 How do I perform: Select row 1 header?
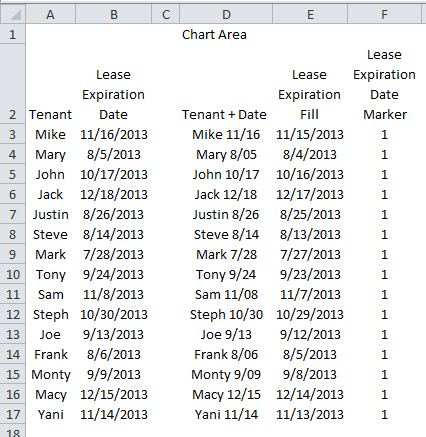pyautogui.click(x=13, y=34)
